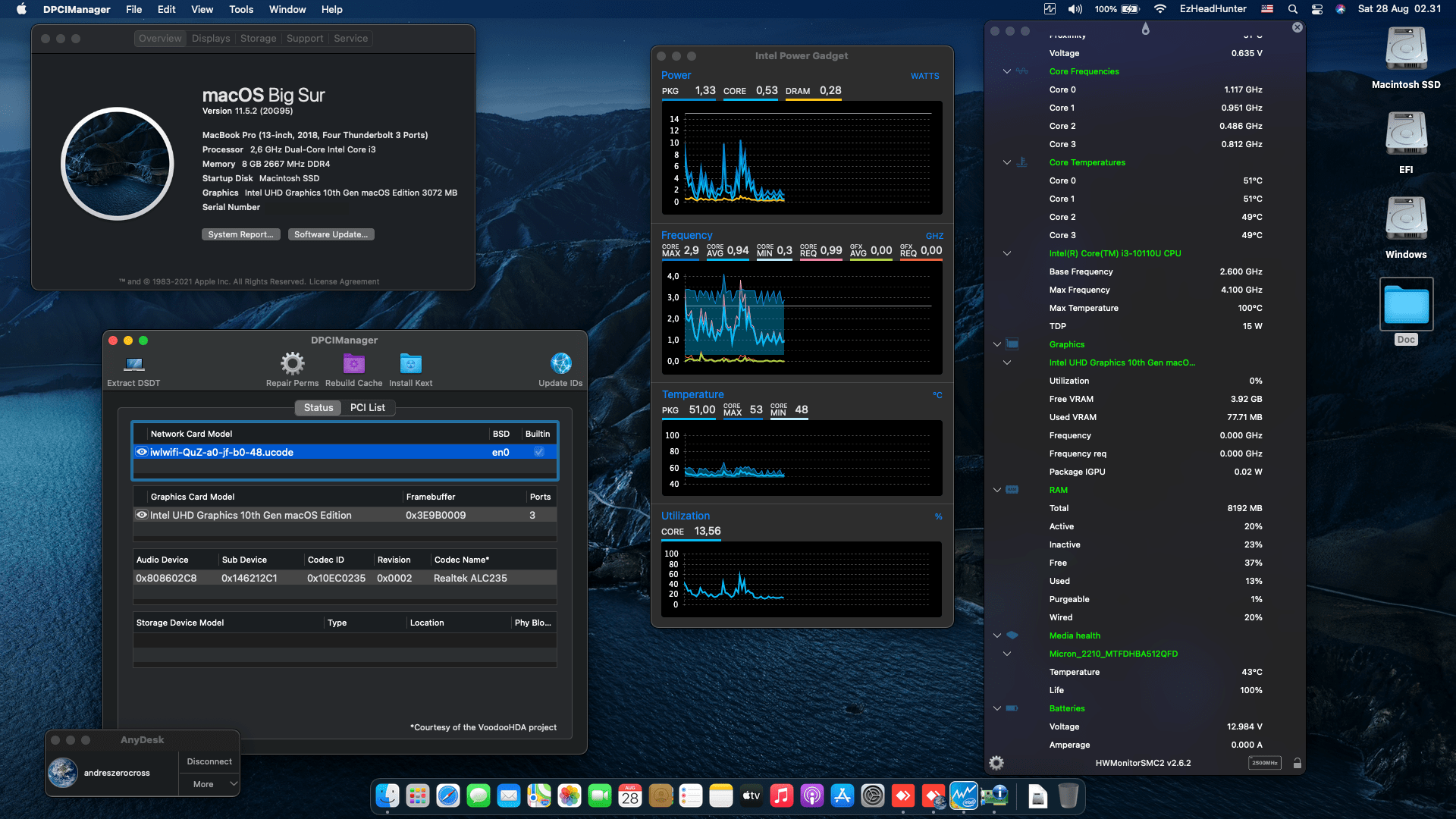Open the Trash in the Dock

coord(1068,795)
